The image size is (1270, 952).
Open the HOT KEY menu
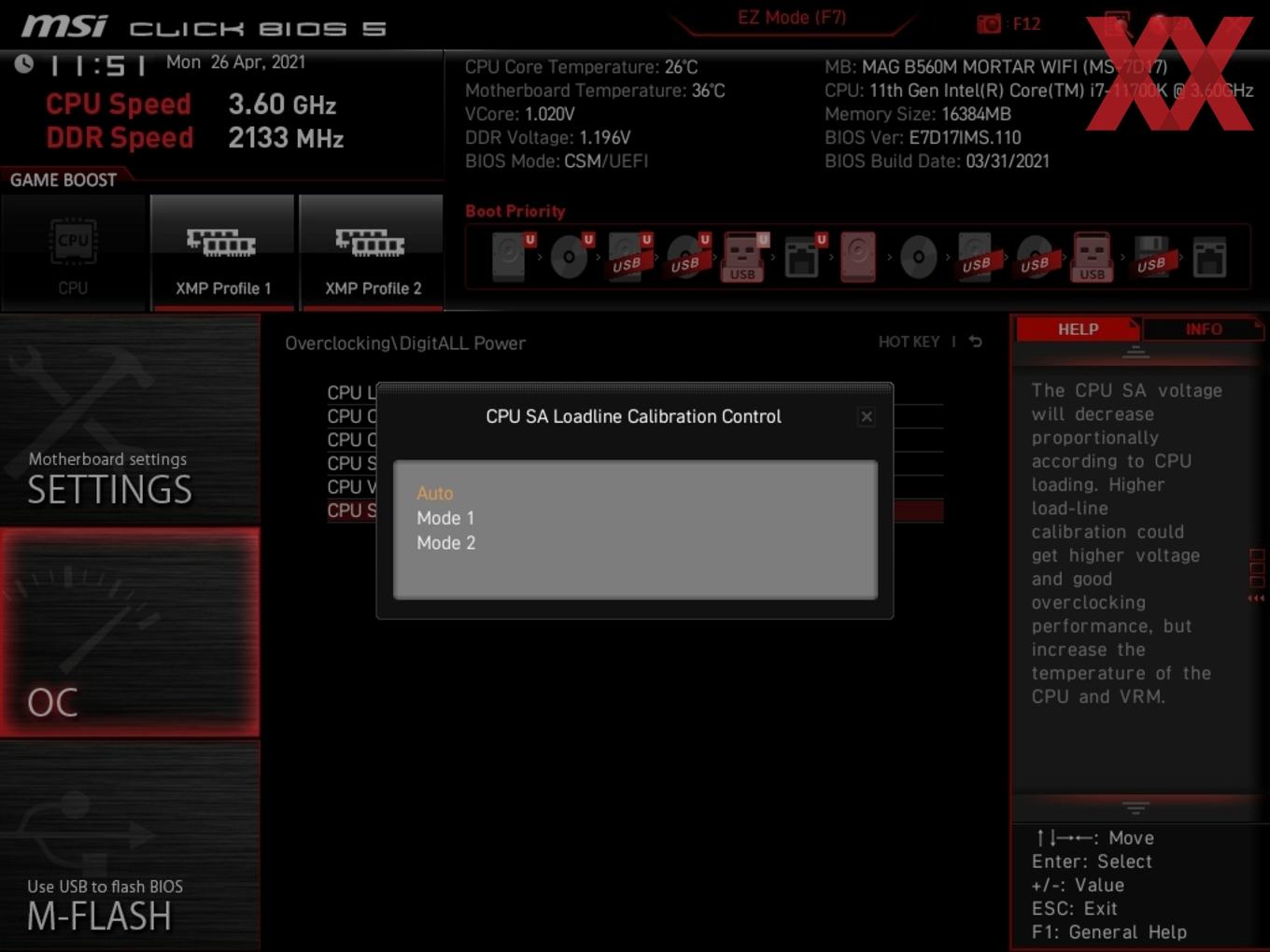pyautogui.click(x=909, y=342)
